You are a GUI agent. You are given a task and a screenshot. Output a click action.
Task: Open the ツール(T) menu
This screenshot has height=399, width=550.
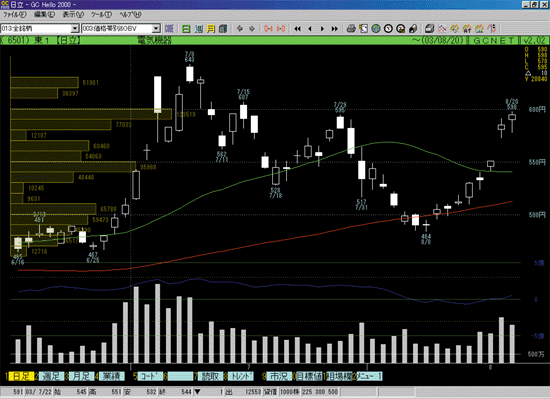[x=101, y=15]
